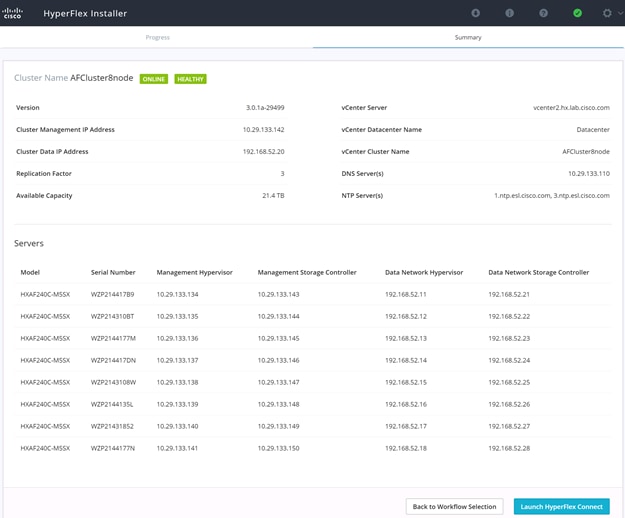Open the settings gear icon

(607, 13)
